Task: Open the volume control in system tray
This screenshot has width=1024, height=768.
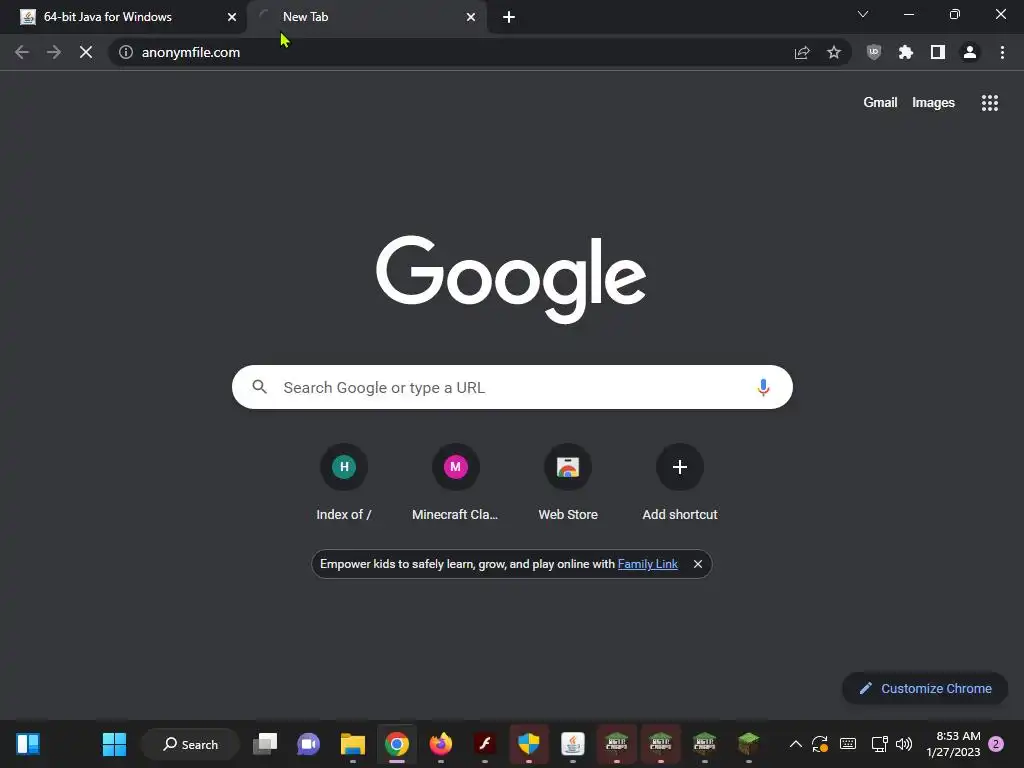Action: (x=904, y=744)
